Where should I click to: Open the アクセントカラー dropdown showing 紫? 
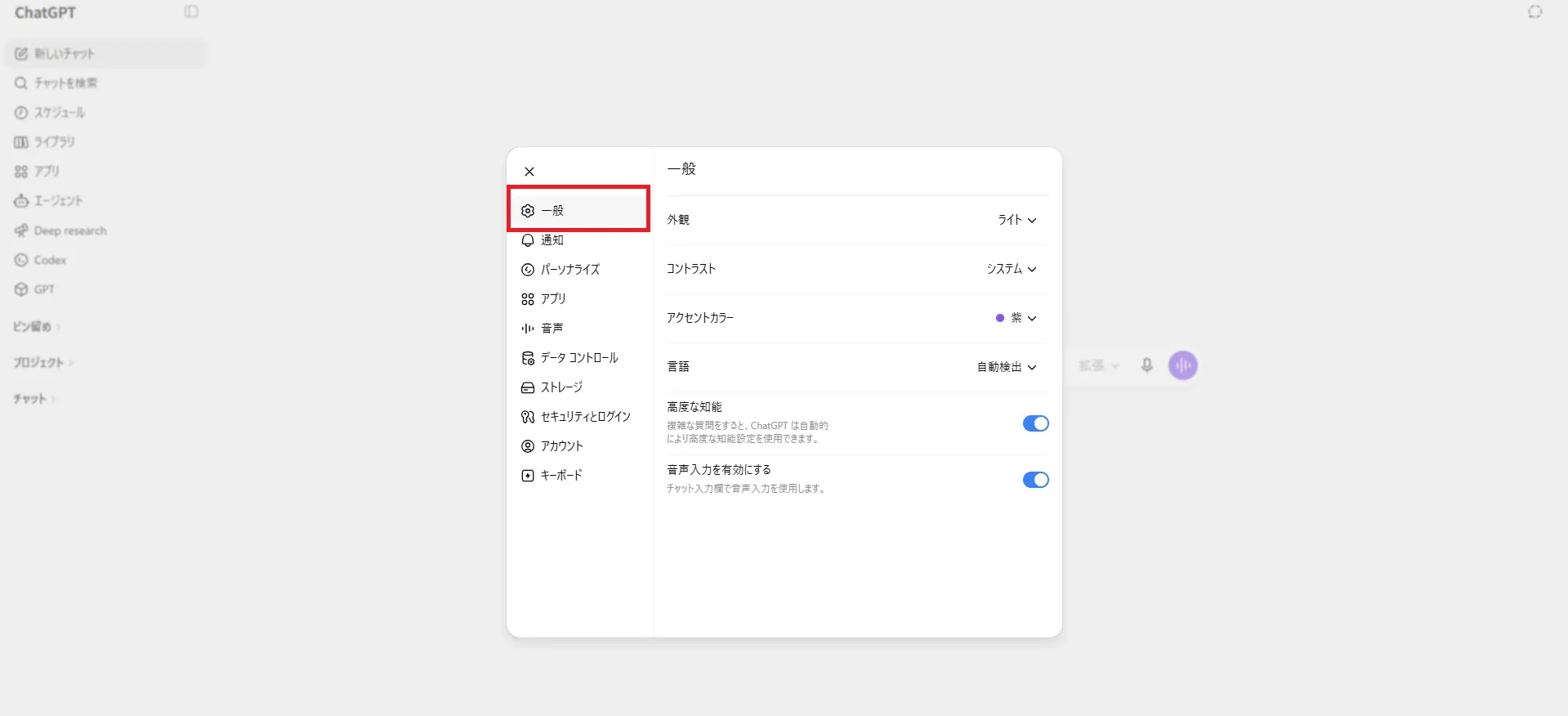1016,318
